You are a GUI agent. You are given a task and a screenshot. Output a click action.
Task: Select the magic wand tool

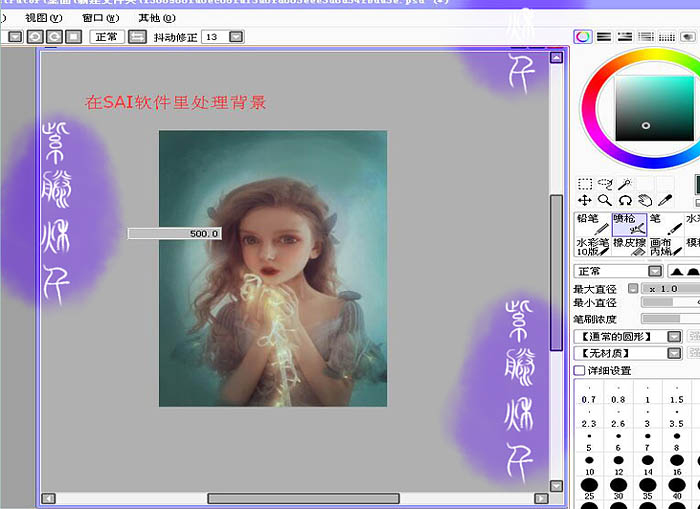pyautogui.click(x=625, y=184)
